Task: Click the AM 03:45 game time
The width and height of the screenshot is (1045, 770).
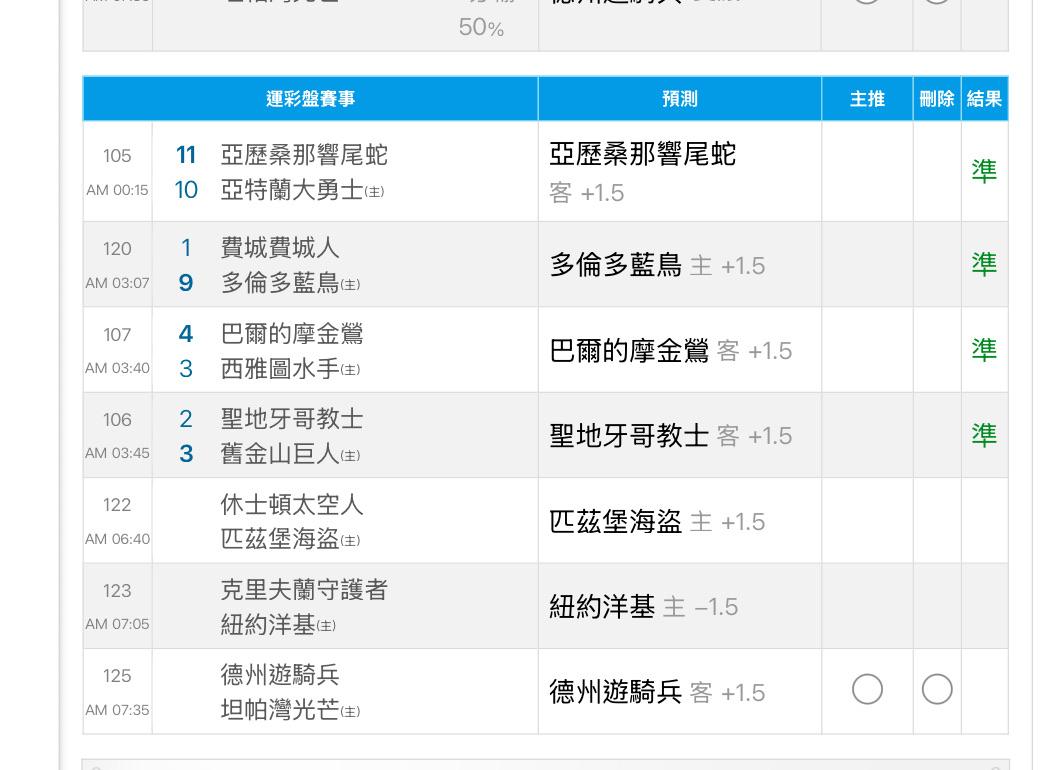Action: coord(117,453)
